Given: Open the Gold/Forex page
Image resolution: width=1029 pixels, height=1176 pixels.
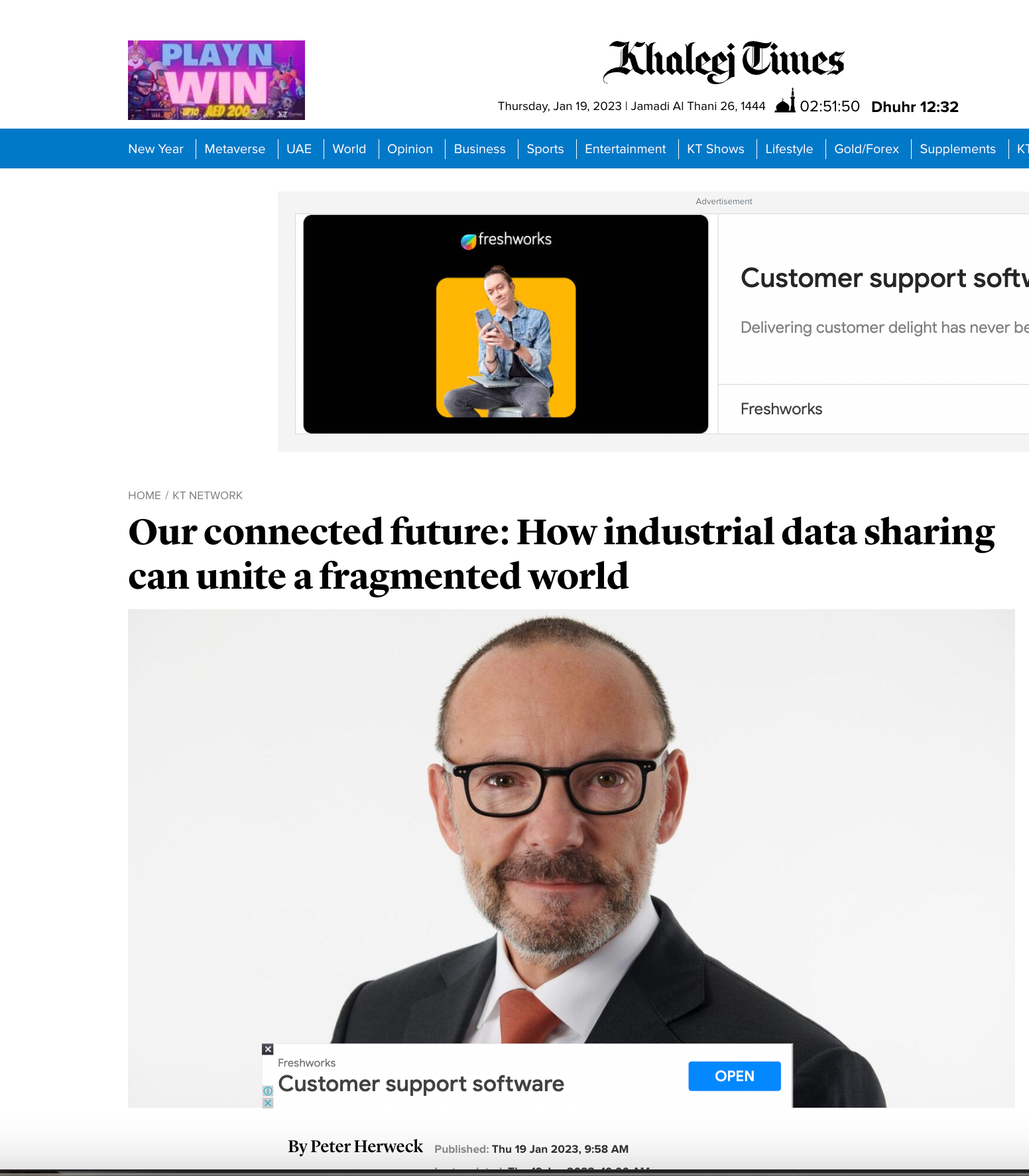Looking at the screenshot, I should point(866,149).
